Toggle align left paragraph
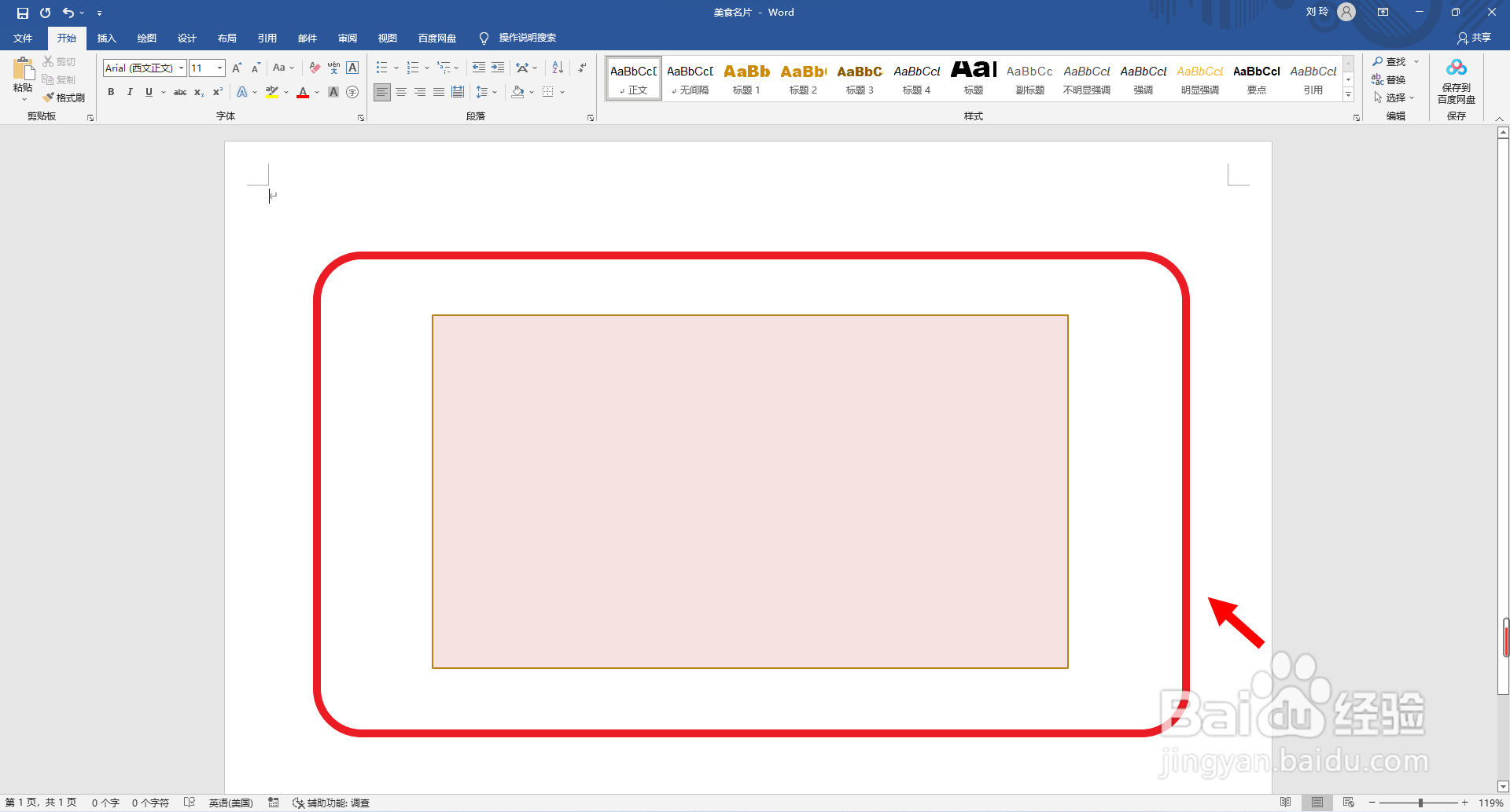 pyautogui.click(x=382, y=92)
